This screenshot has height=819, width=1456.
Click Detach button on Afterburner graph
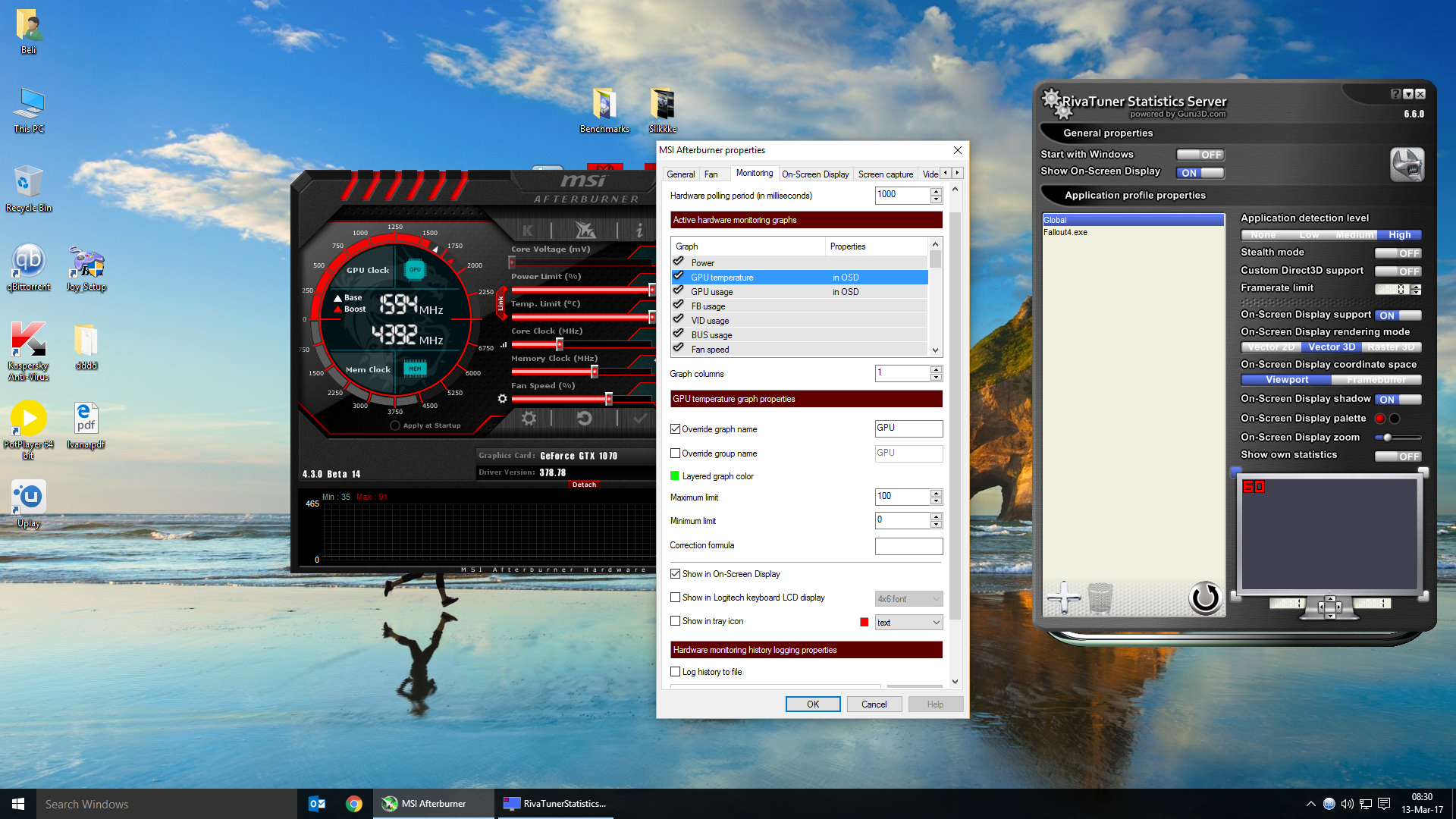point(584,485)
